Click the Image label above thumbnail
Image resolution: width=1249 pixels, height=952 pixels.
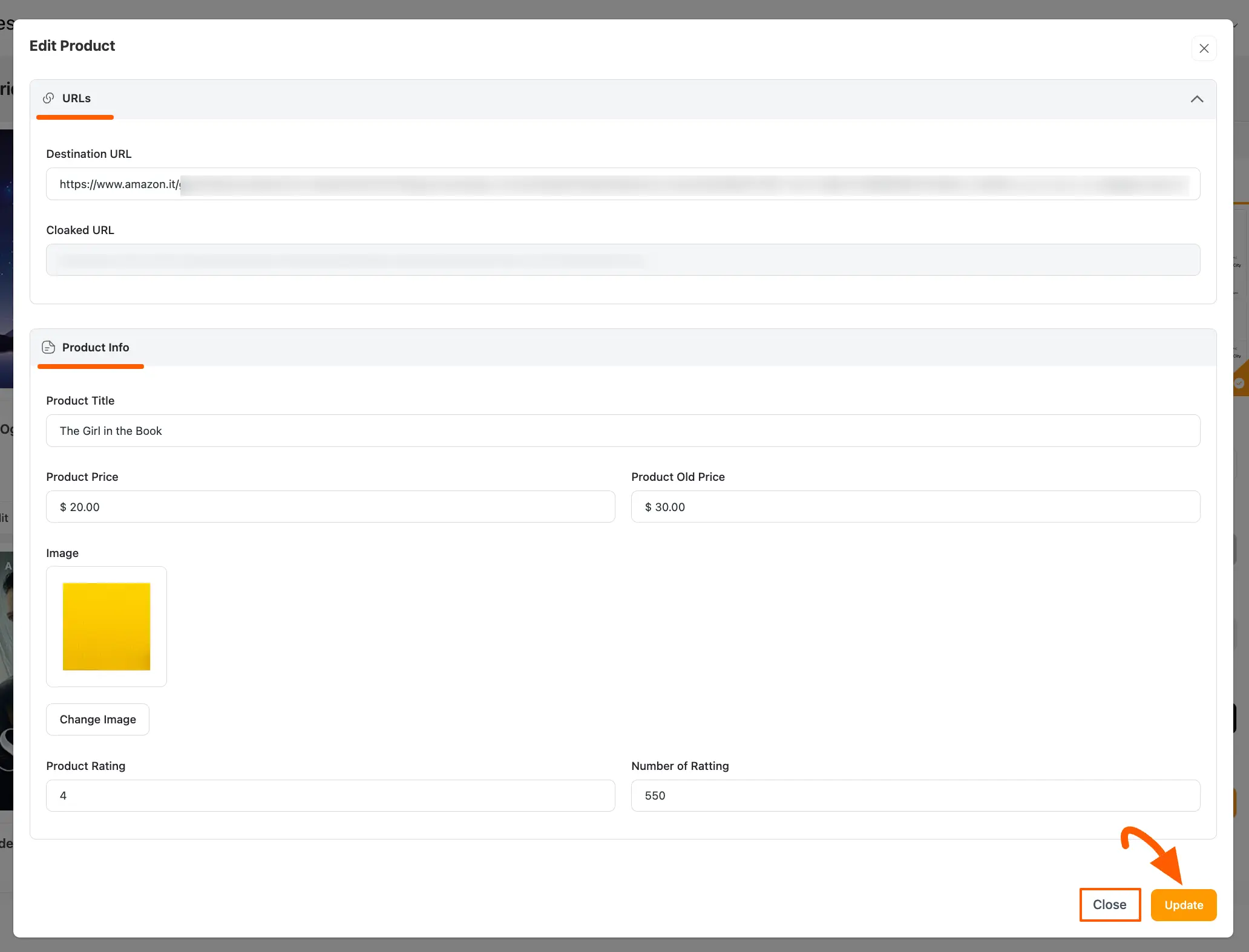pyautogui.click(x=62, y=553)
